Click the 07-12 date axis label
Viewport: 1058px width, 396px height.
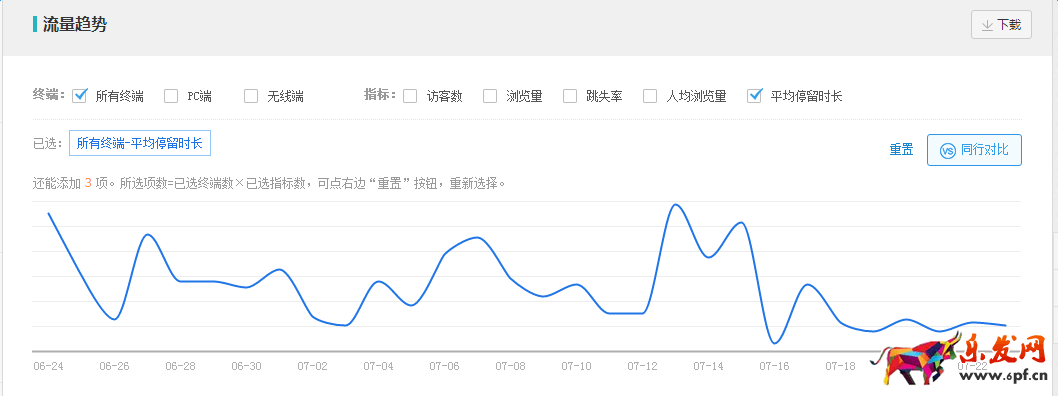[x=642, y=366]
